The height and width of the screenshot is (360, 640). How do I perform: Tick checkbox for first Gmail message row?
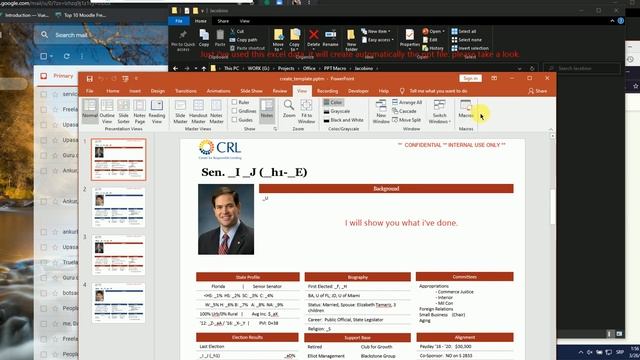click(x=44, y=94)
